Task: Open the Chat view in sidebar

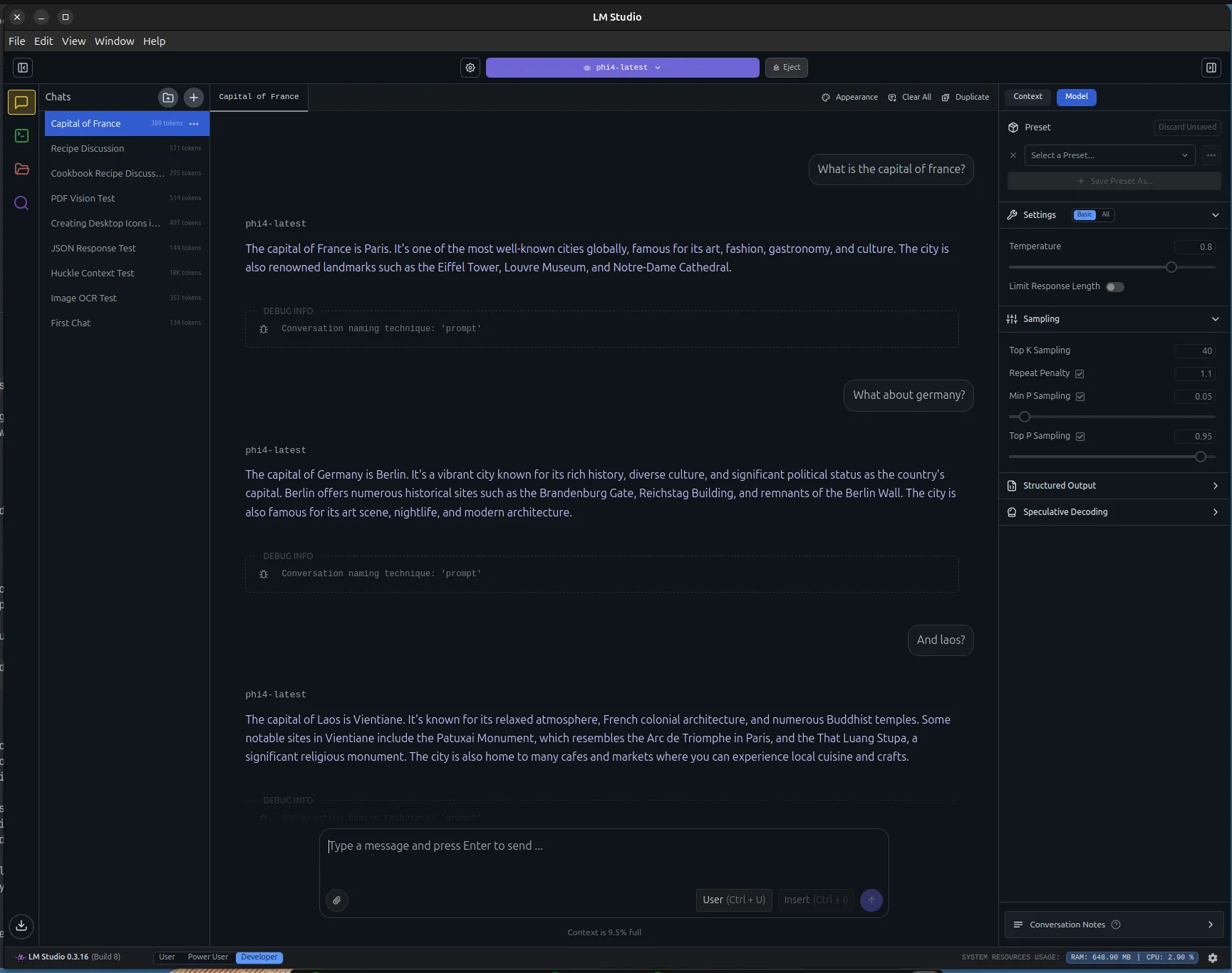Action: tap(21, 102)
